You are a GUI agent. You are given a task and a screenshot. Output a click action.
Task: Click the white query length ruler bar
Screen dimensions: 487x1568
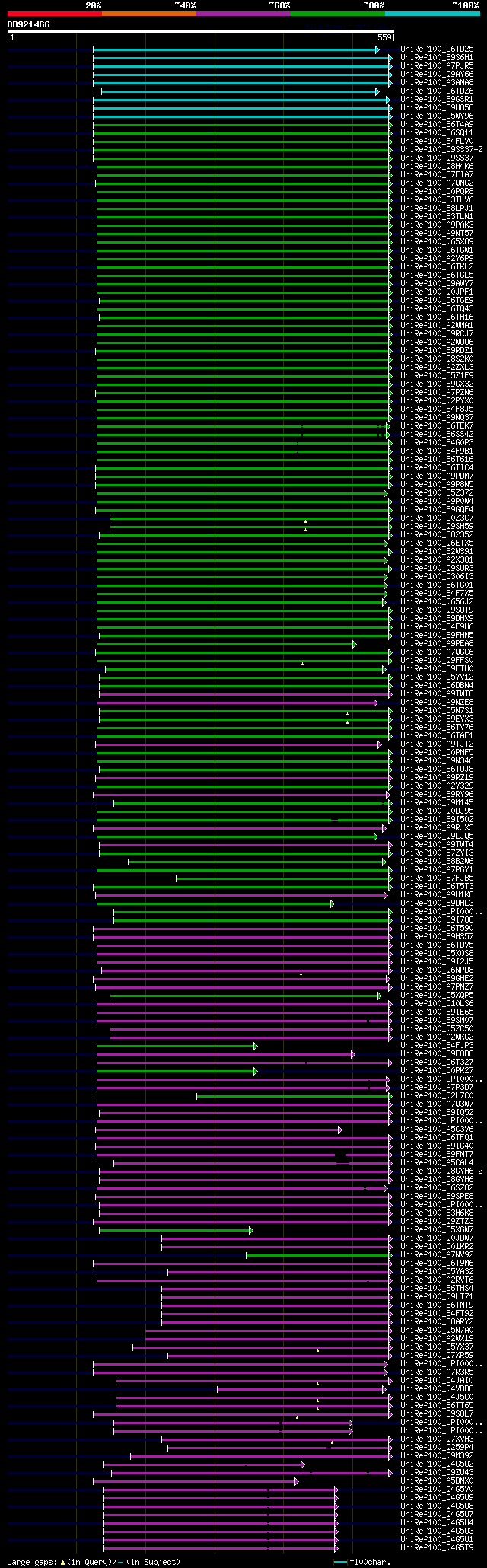tap(200, 31)
